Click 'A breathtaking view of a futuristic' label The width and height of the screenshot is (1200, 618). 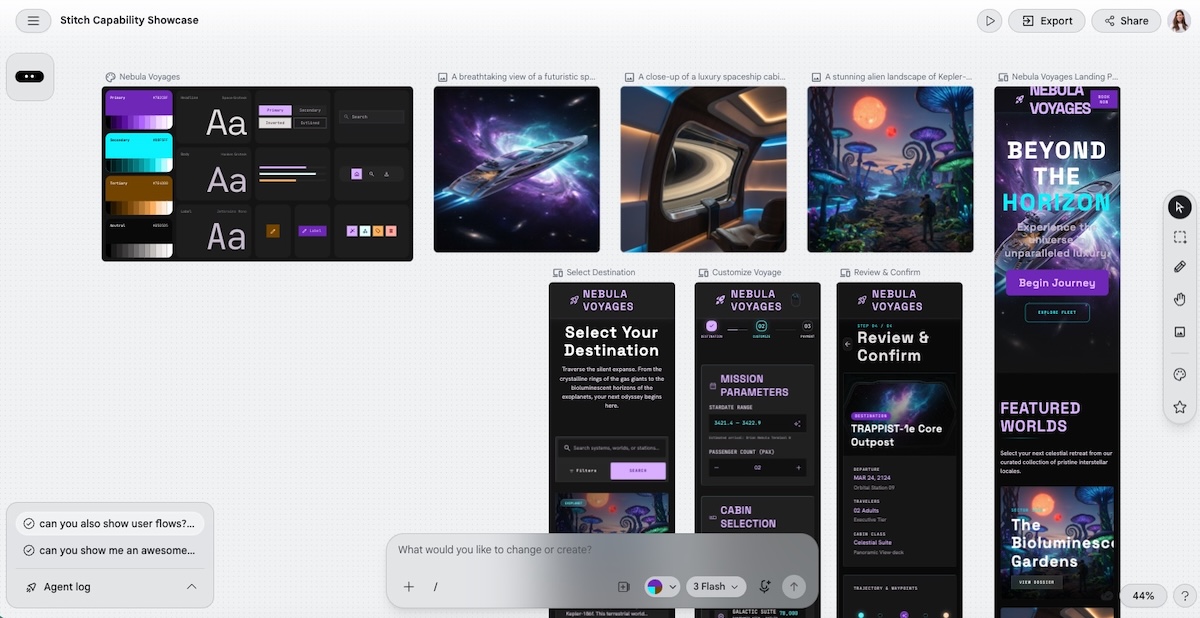click(523, 77)
